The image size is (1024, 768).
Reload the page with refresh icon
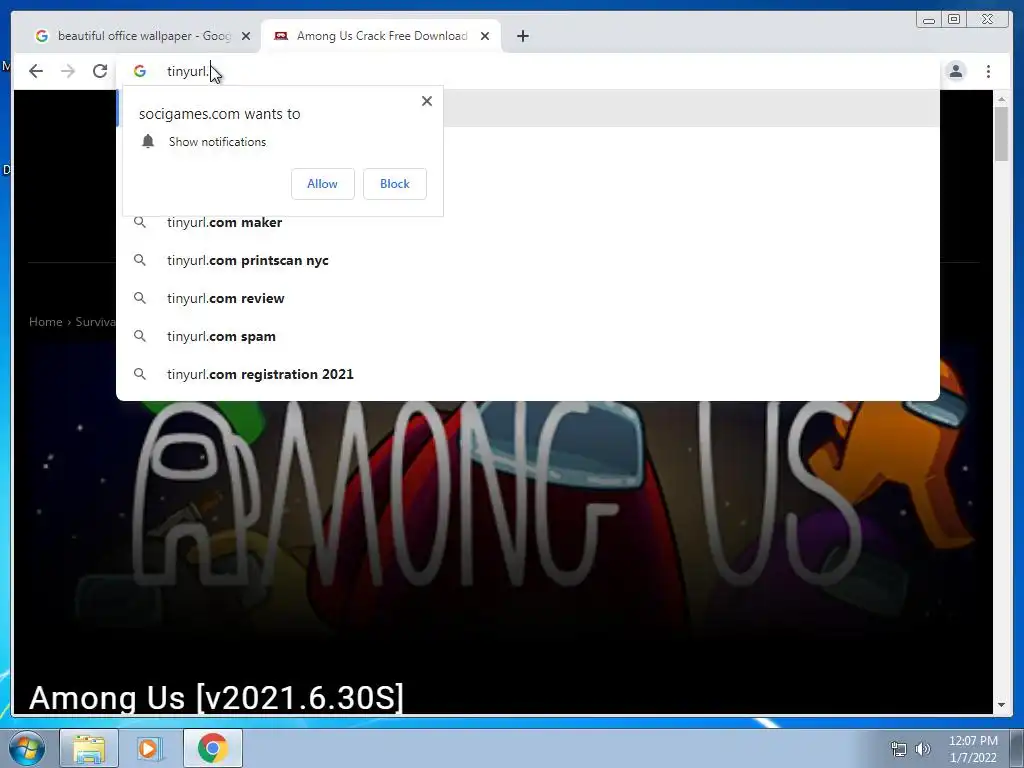[x=100, y=71]
